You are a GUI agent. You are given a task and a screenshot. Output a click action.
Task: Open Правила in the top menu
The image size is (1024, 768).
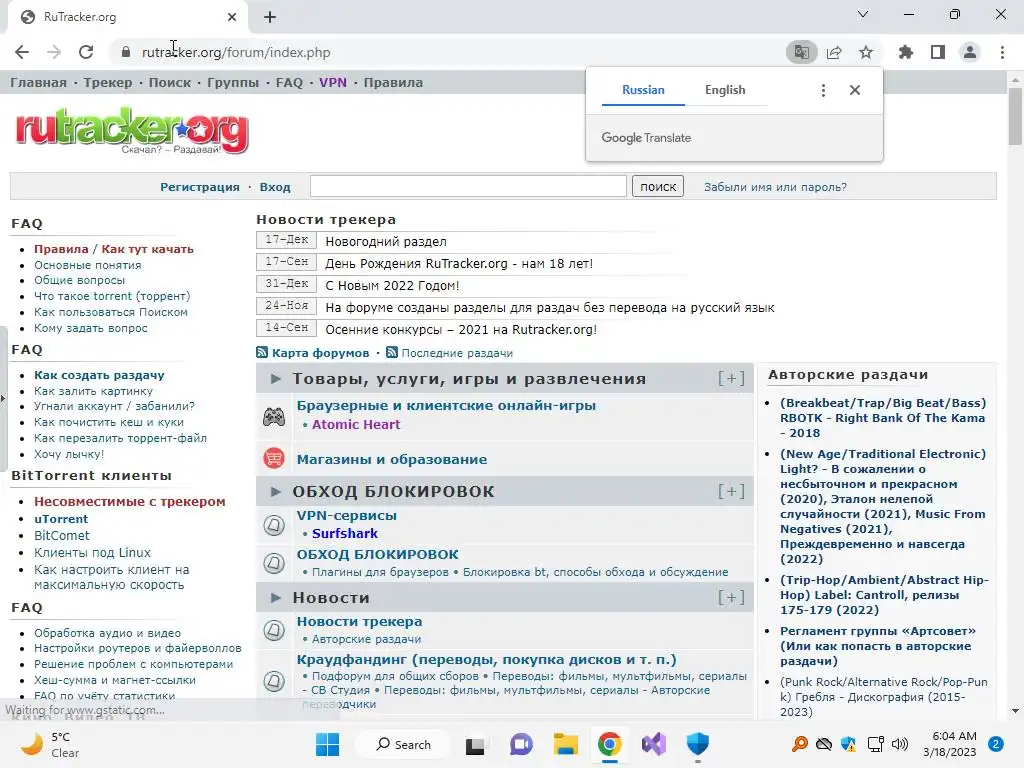(x=393, y=83)
